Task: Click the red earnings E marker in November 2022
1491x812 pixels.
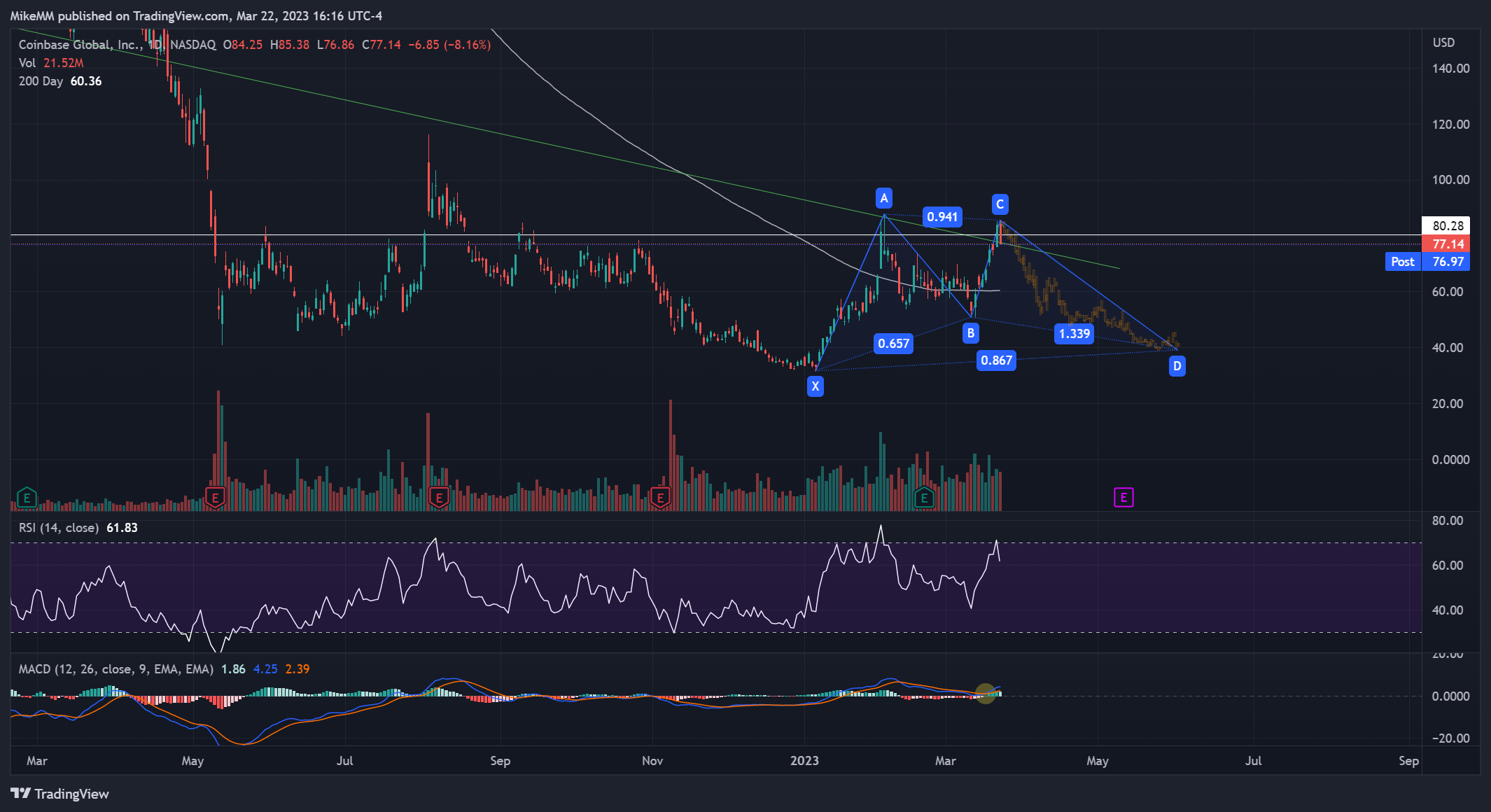Action: click(660, 498)
